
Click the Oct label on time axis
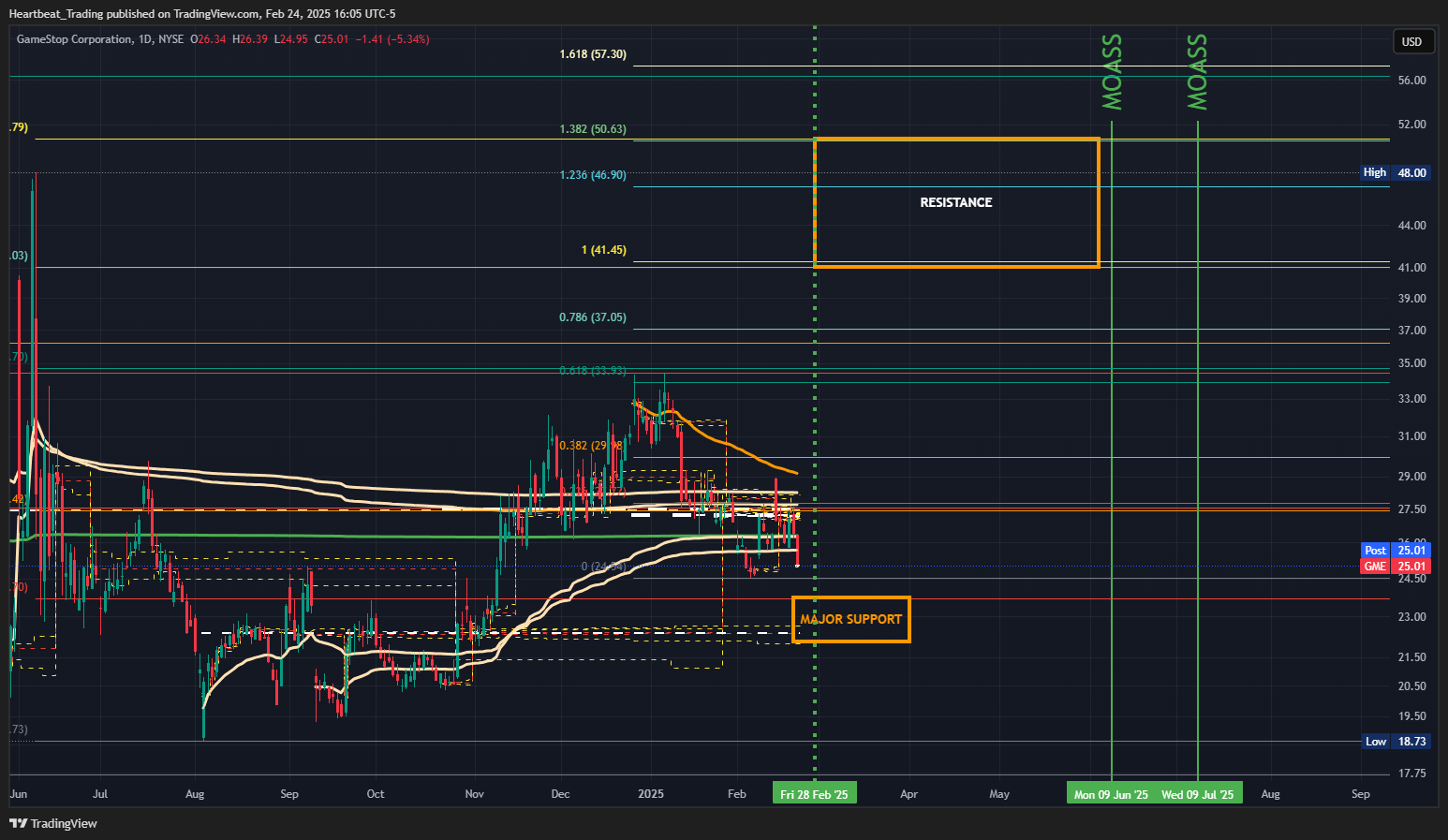[x=376, y=794]
